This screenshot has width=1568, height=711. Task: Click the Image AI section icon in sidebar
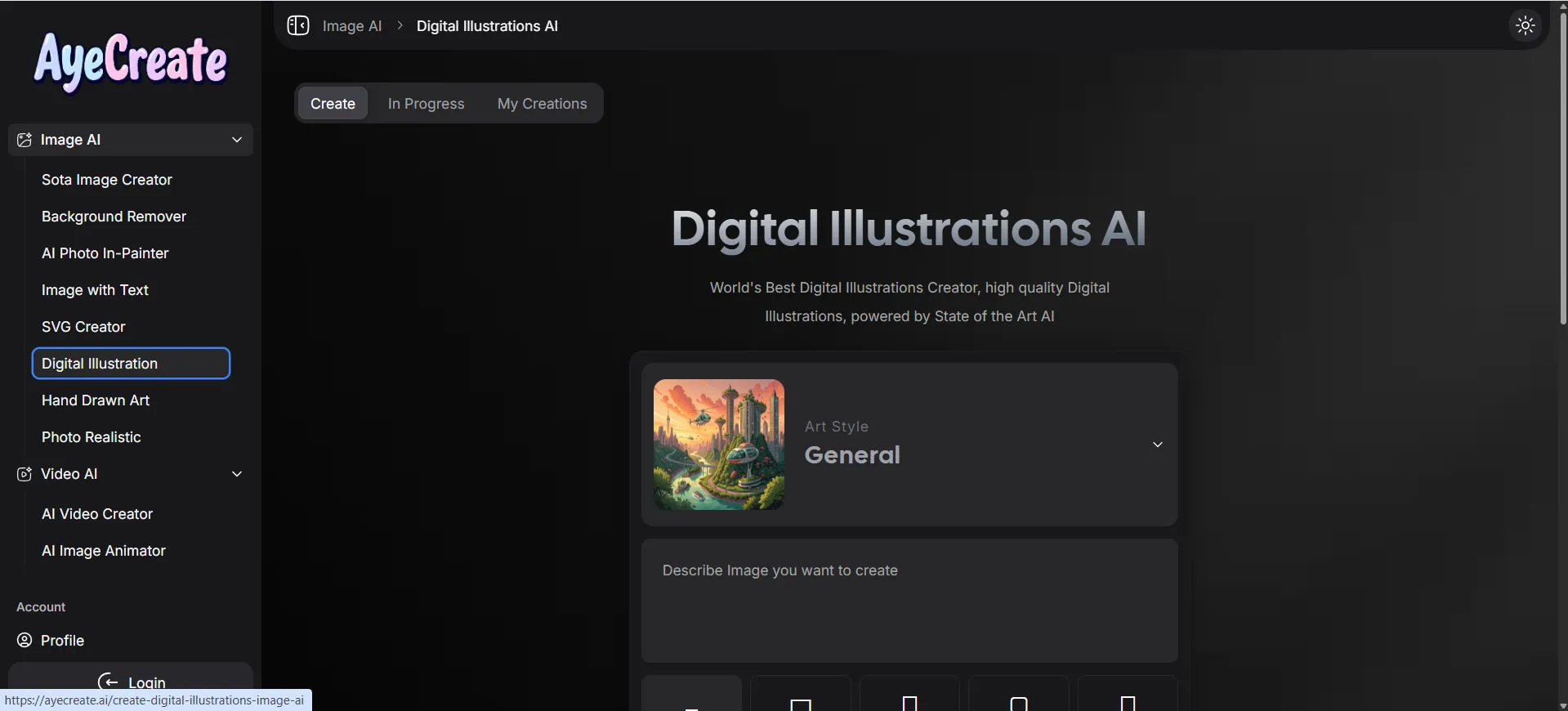25,140
